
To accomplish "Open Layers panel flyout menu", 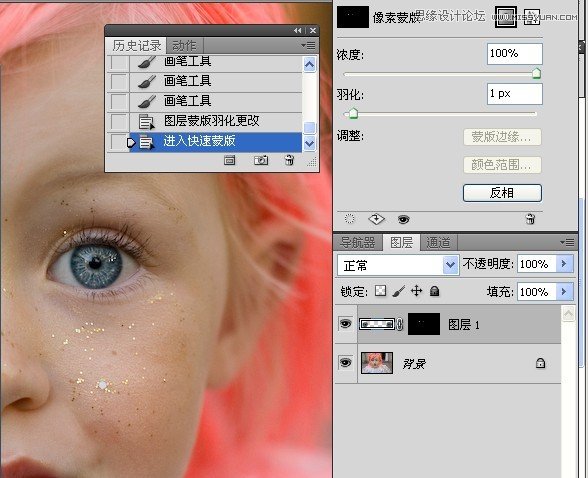I will [x=567, y=243].
